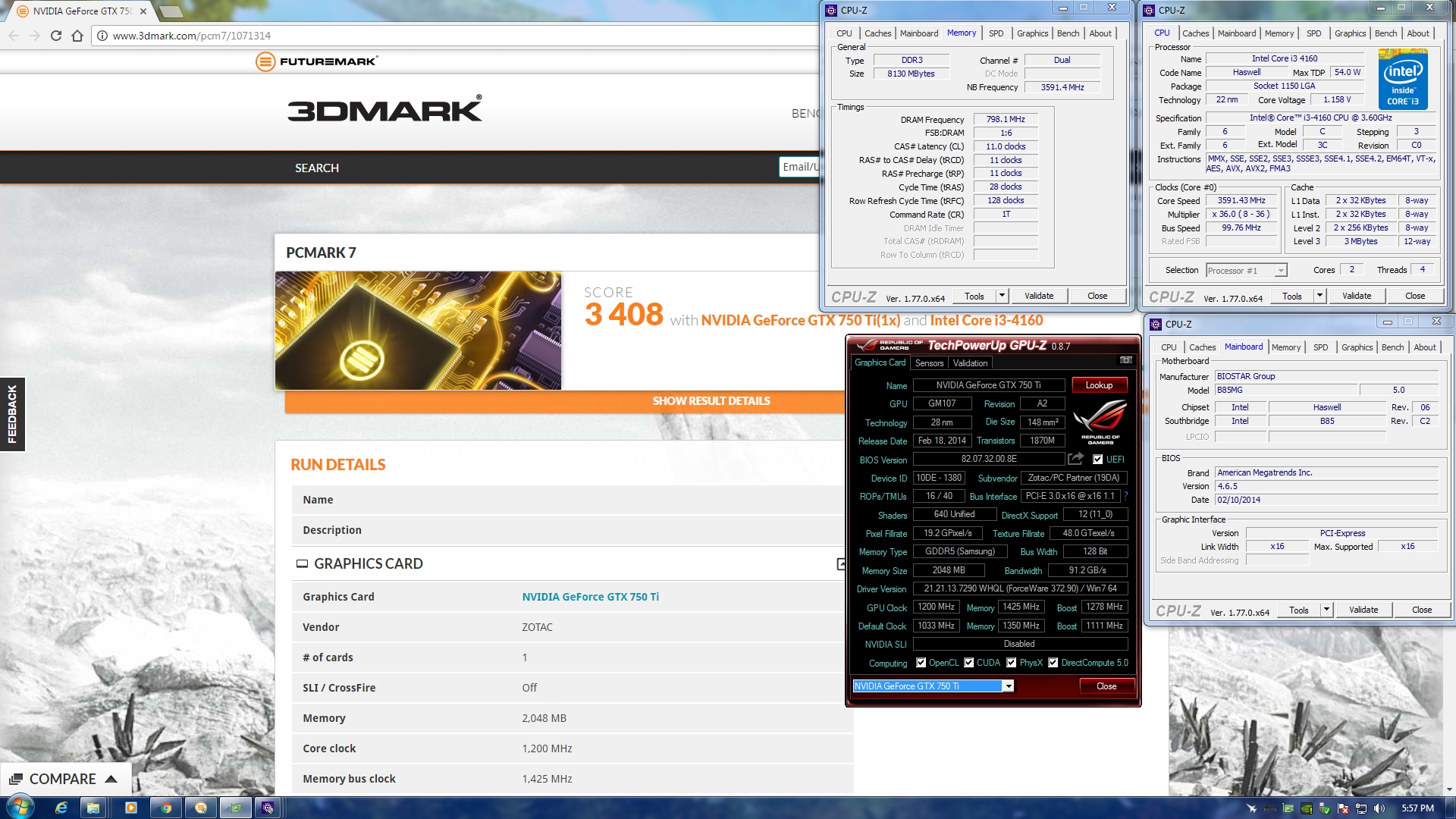Open the GPU selection dropdown in GPU-Z

1009,686
